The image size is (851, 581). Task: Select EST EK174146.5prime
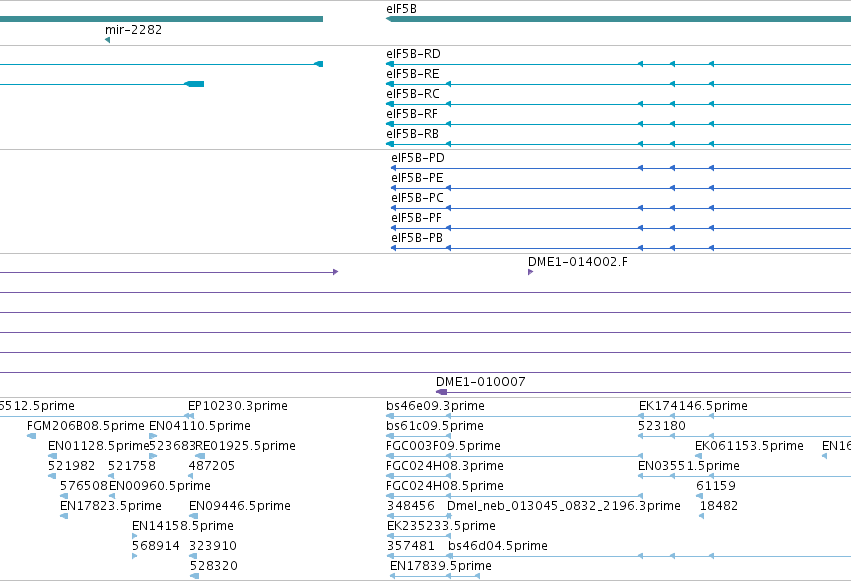point(693,406)
